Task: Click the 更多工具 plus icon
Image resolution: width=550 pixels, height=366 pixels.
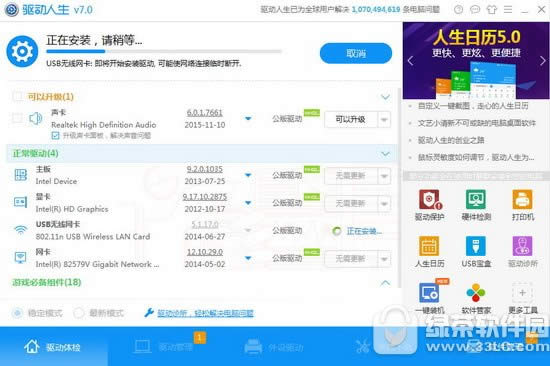Action: (x=523, y=293)
